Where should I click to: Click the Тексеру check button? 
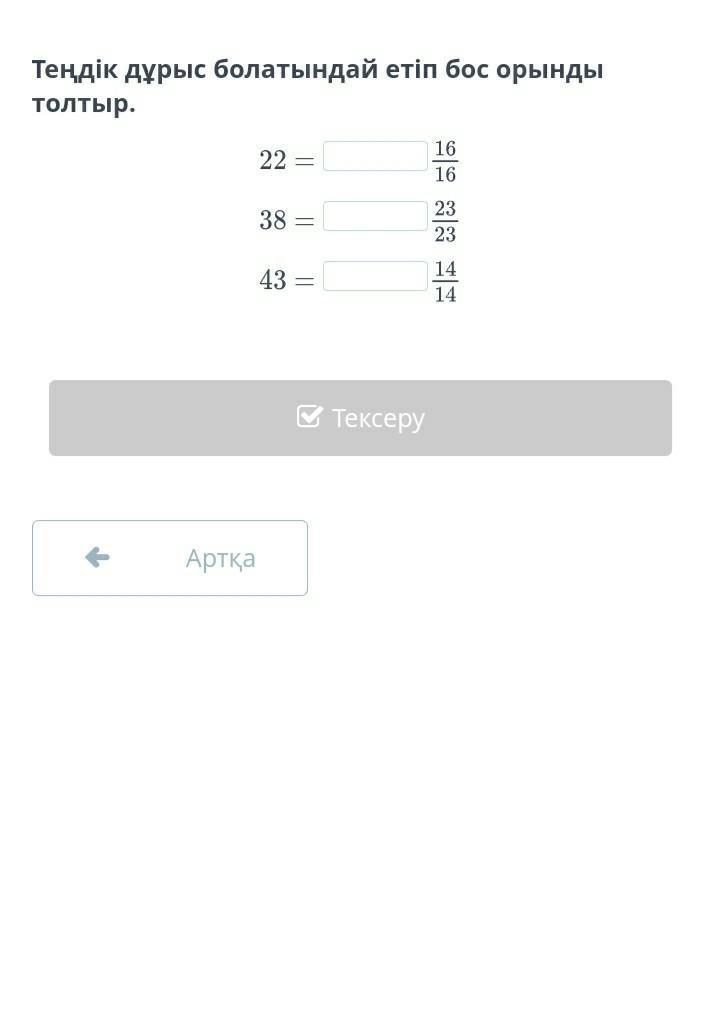click(360, 418)
